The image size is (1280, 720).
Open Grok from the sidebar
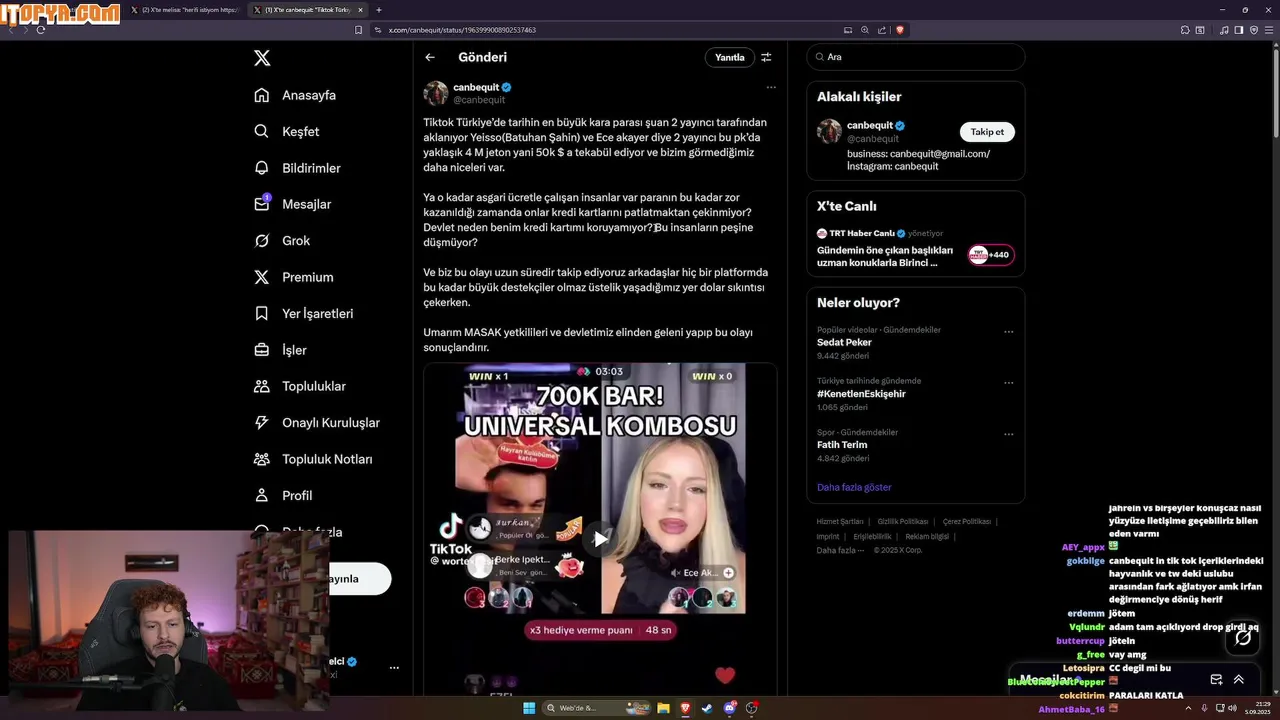tap(282, 241)
